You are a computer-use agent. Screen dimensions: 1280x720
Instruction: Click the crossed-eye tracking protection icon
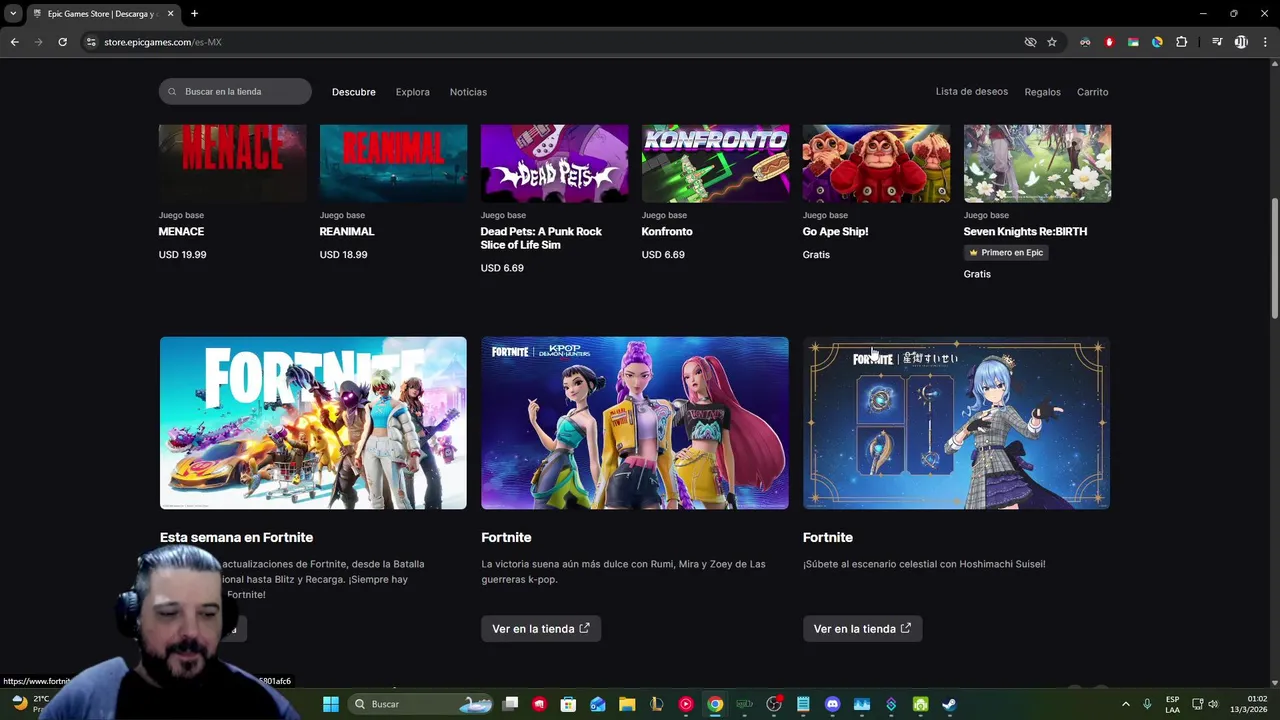pos(1030,42)
